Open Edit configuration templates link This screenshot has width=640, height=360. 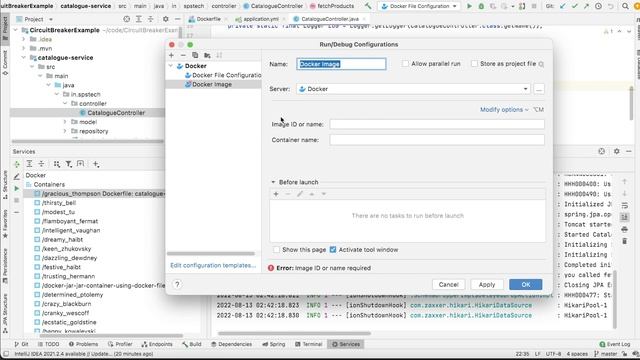pyautogui.click(x=213, y=265)
